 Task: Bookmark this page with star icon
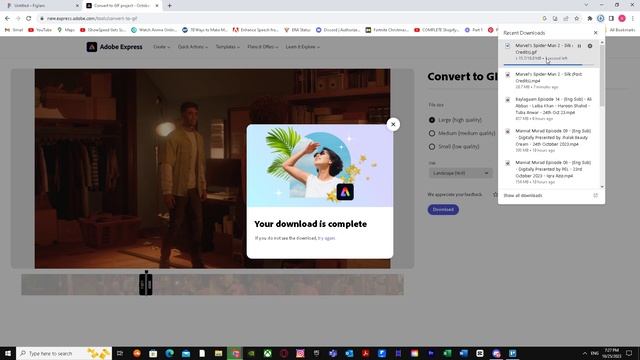tap(577, 18)
